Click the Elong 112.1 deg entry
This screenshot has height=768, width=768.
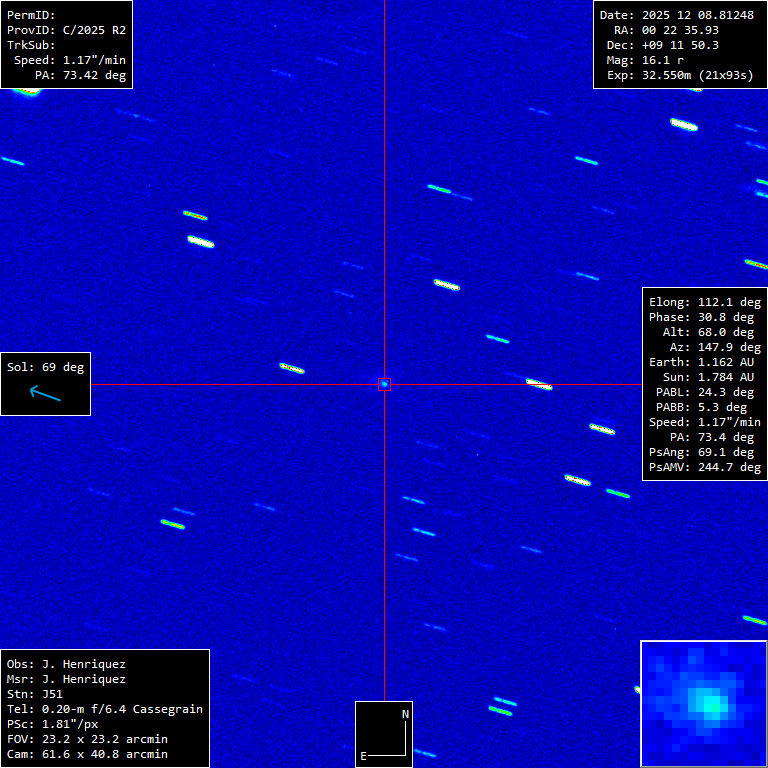[704, 302]
